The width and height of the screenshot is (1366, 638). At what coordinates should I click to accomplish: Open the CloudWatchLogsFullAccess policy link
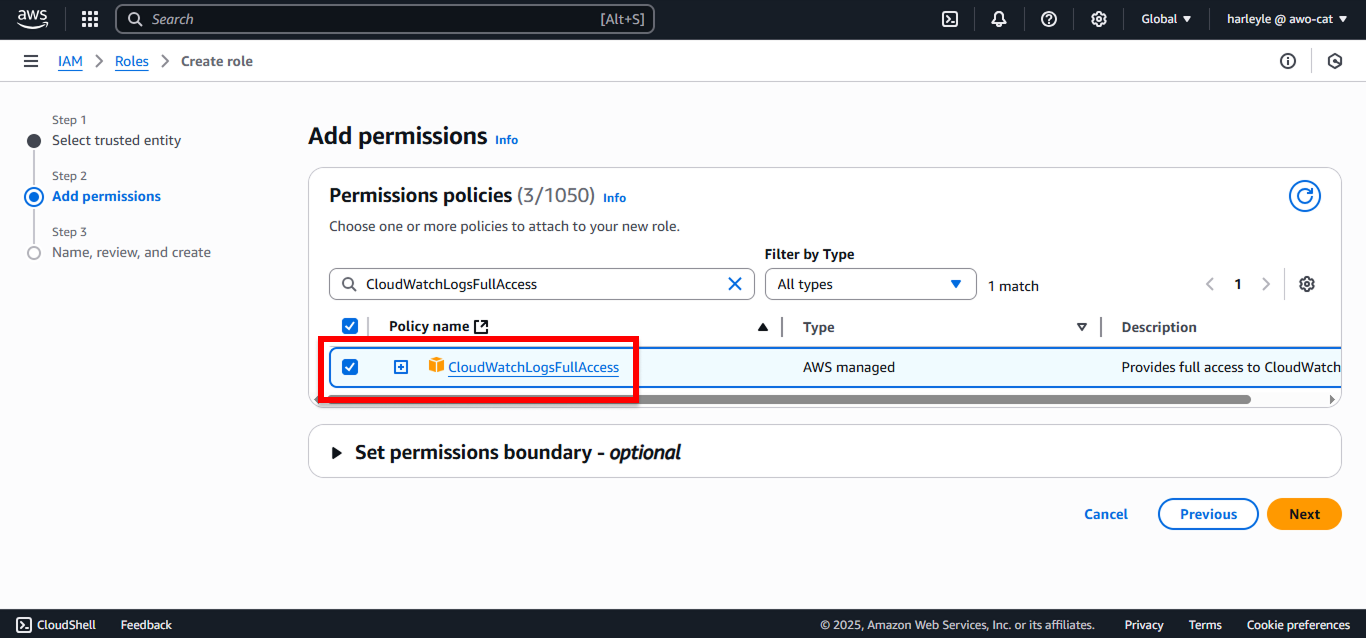533,367
